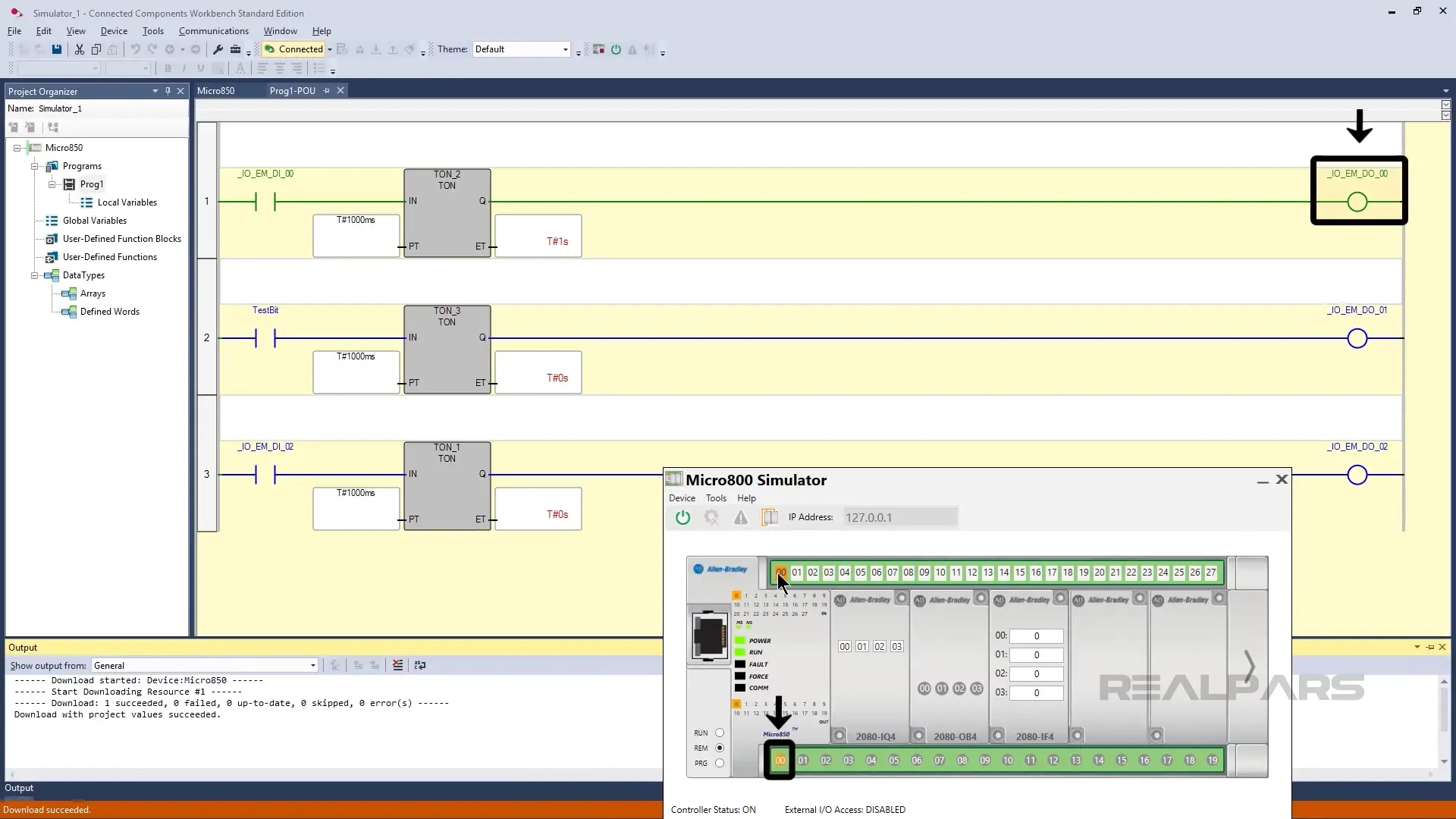Click the power button in Micro800 Simulator
Viewport: 1456px width, 819px height.
(683, 517)
